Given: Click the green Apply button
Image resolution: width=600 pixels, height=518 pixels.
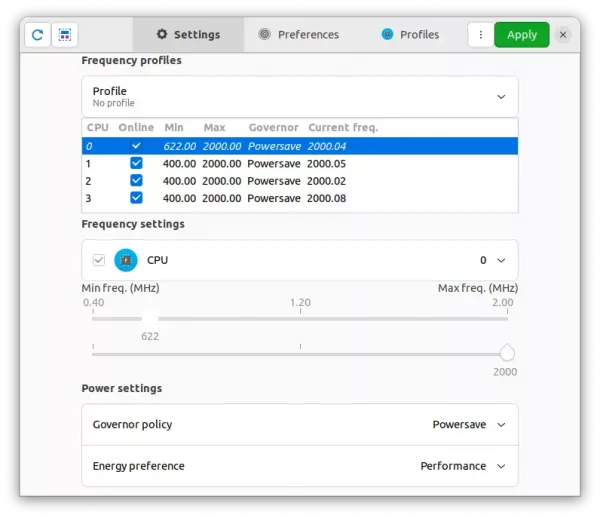Looking at the screenshot, I should click(521, 35).
